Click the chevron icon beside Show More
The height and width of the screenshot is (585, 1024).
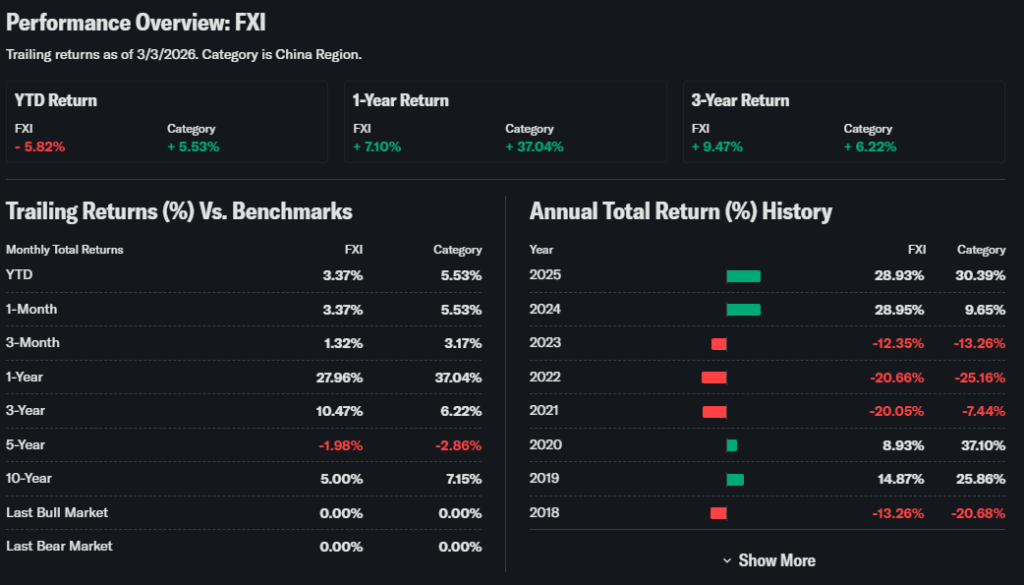(727, 561)
